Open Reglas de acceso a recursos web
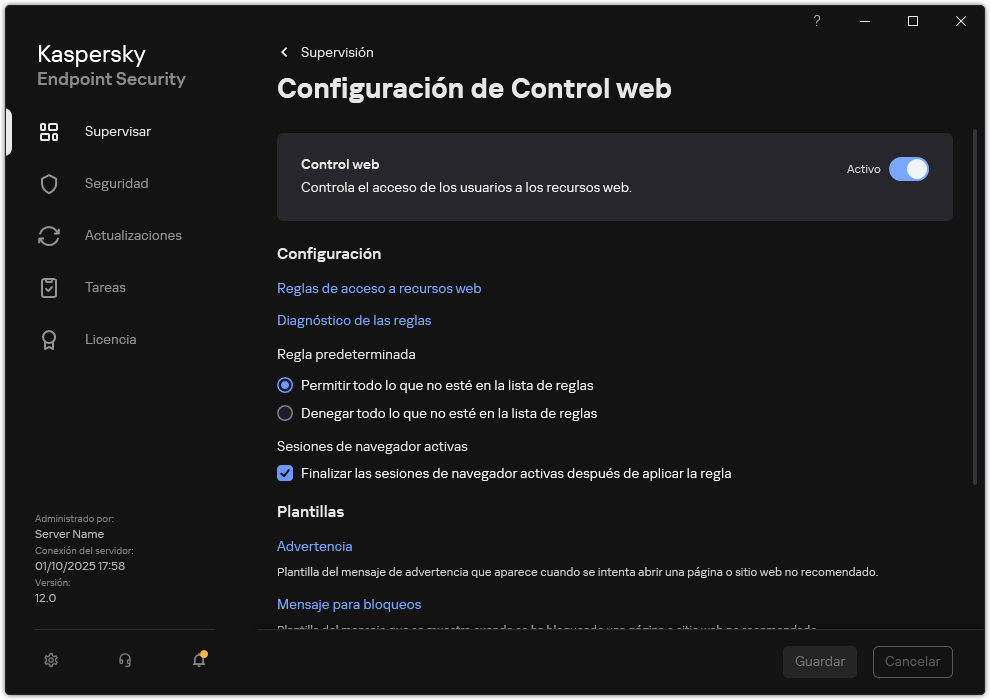990x700 pixels. coord(379,288)
